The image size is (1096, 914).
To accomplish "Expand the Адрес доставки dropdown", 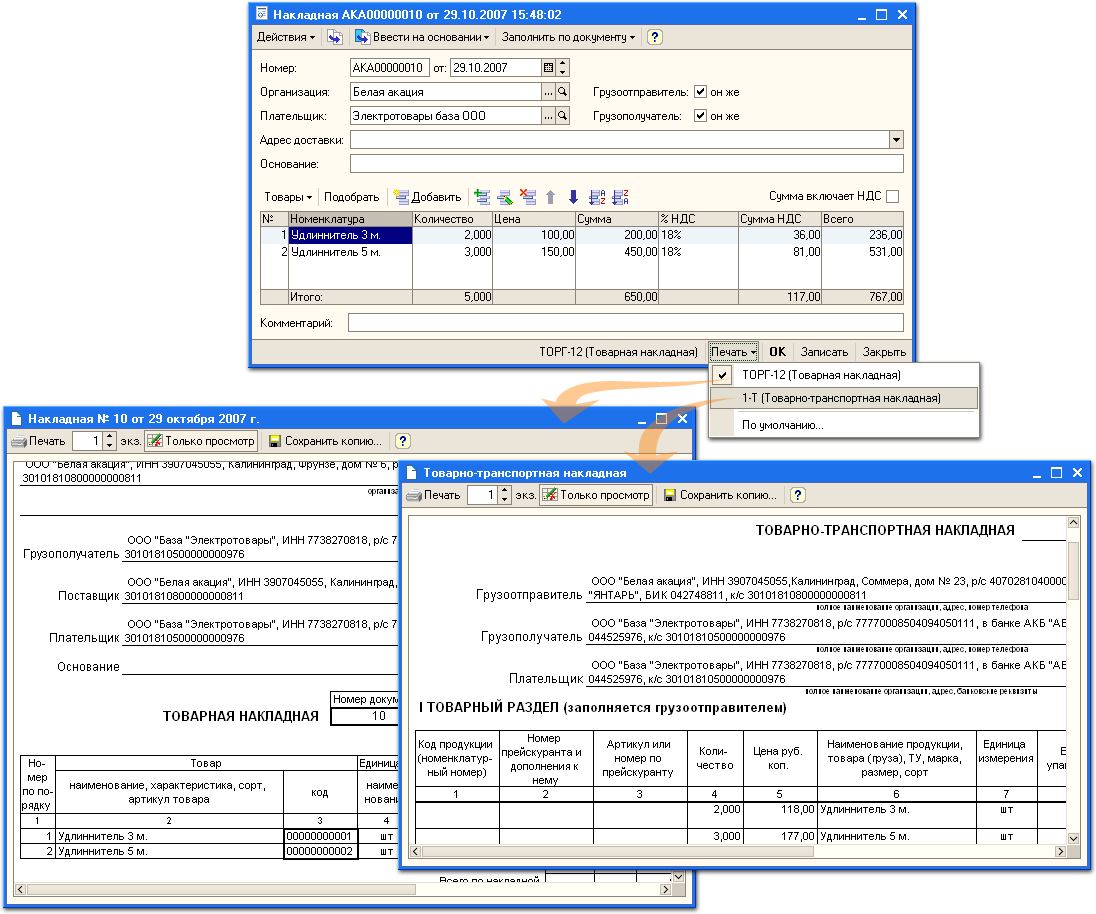I will (895, 140).
